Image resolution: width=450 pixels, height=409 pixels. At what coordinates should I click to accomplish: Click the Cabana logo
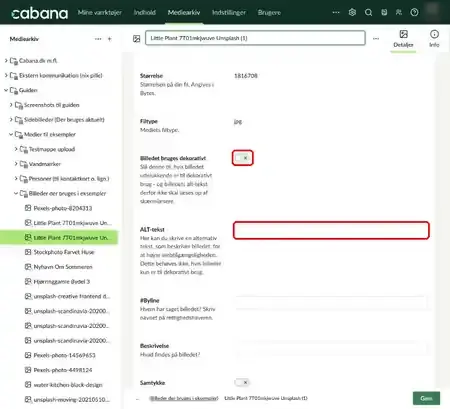39,13
